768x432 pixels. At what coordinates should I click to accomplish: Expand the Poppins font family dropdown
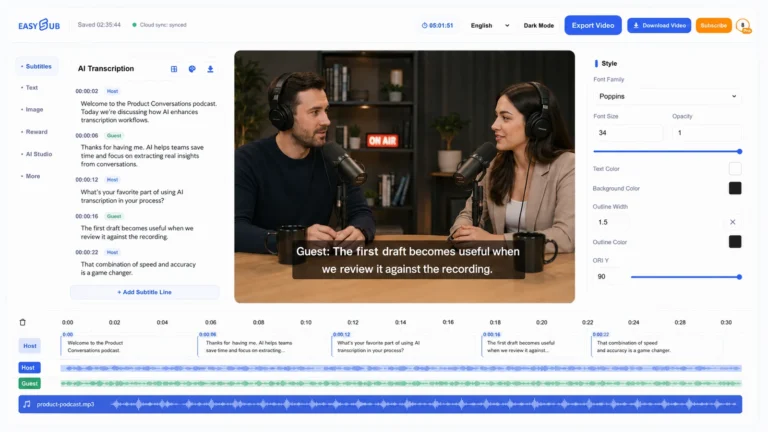point(667,96)
